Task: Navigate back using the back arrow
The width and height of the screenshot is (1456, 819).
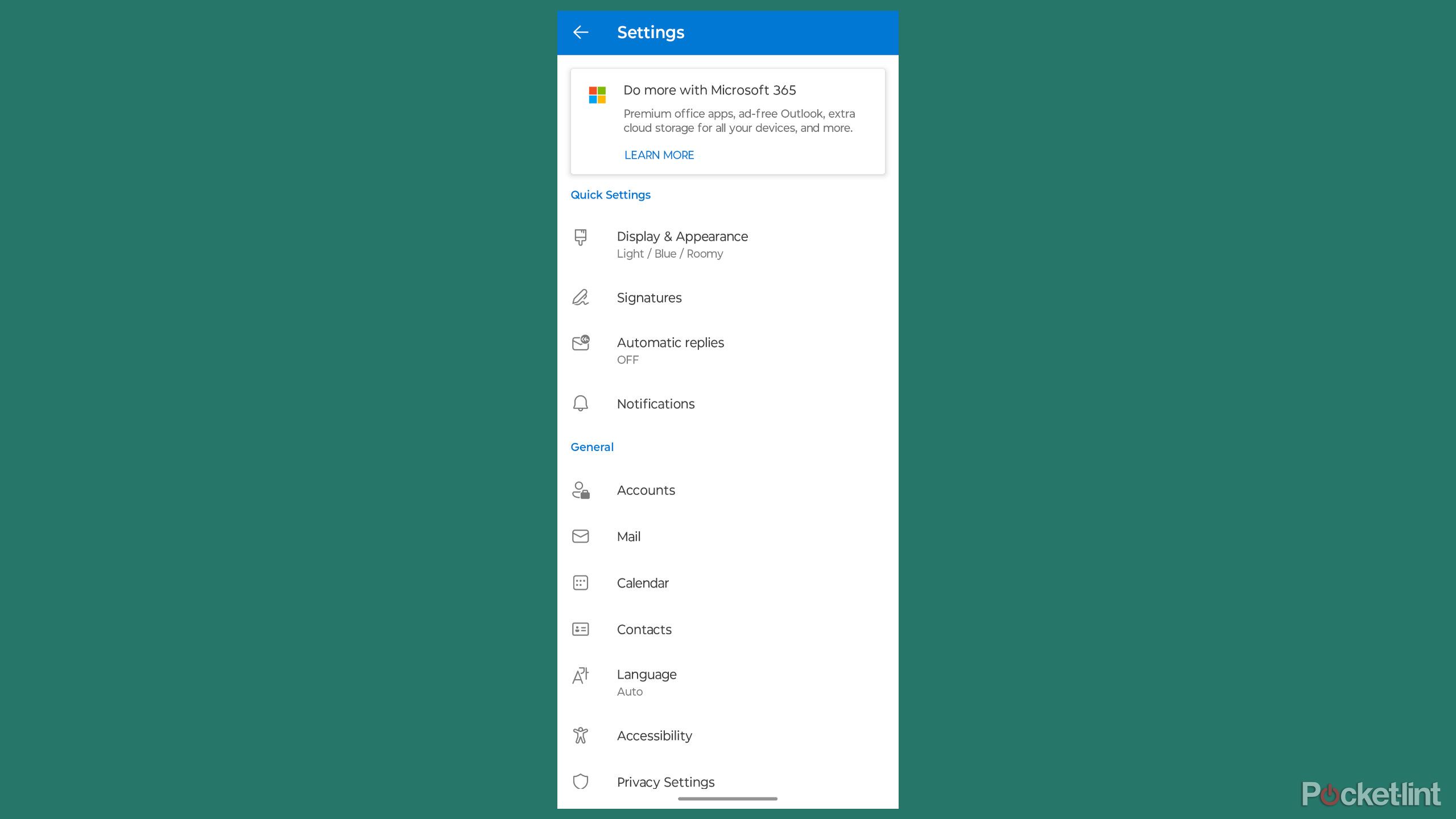Action: pos(582,32)
